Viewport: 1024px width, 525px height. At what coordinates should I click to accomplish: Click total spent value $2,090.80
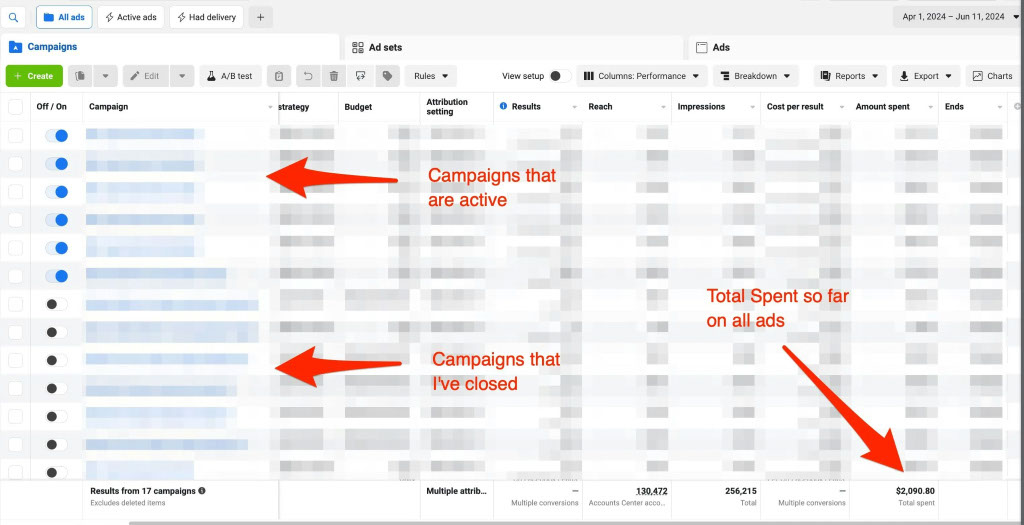915,490
